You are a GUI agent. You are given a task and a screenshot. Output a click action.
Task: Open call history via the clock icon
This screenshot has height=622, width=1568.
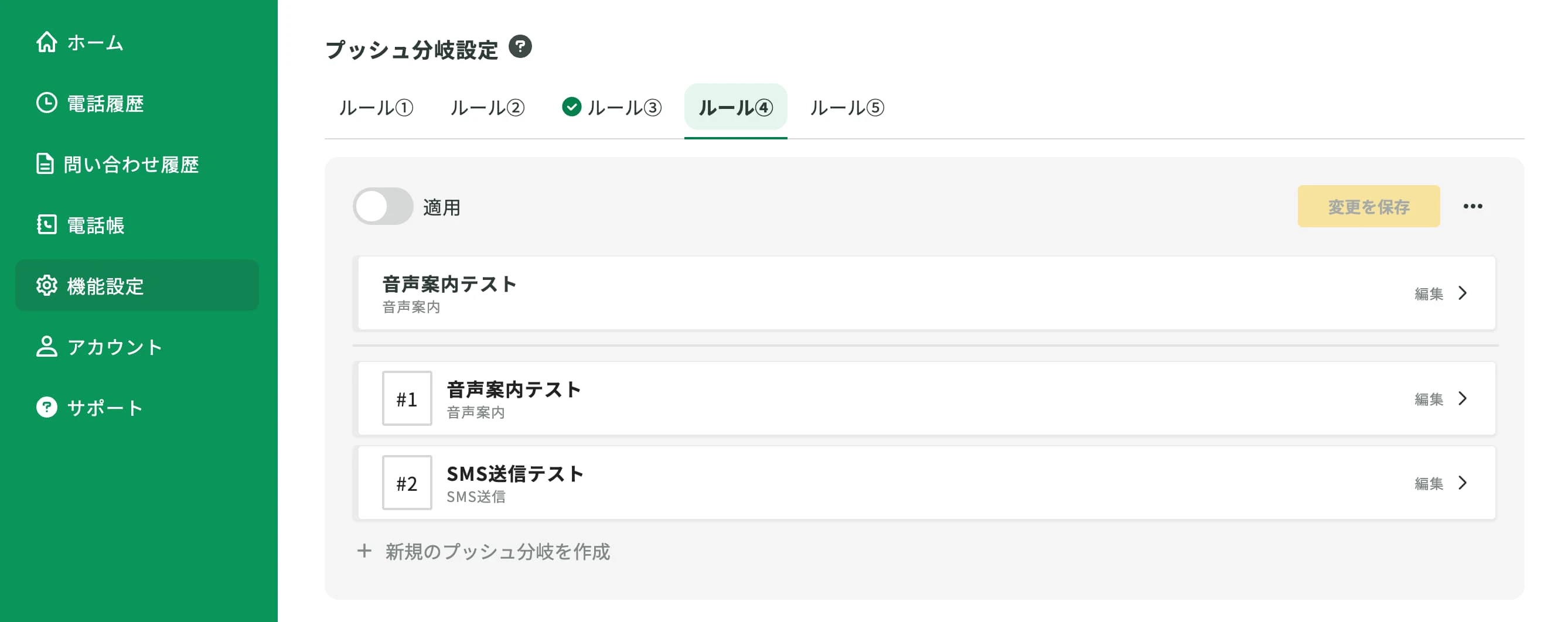pyautogui.click(x=47, y=104)
